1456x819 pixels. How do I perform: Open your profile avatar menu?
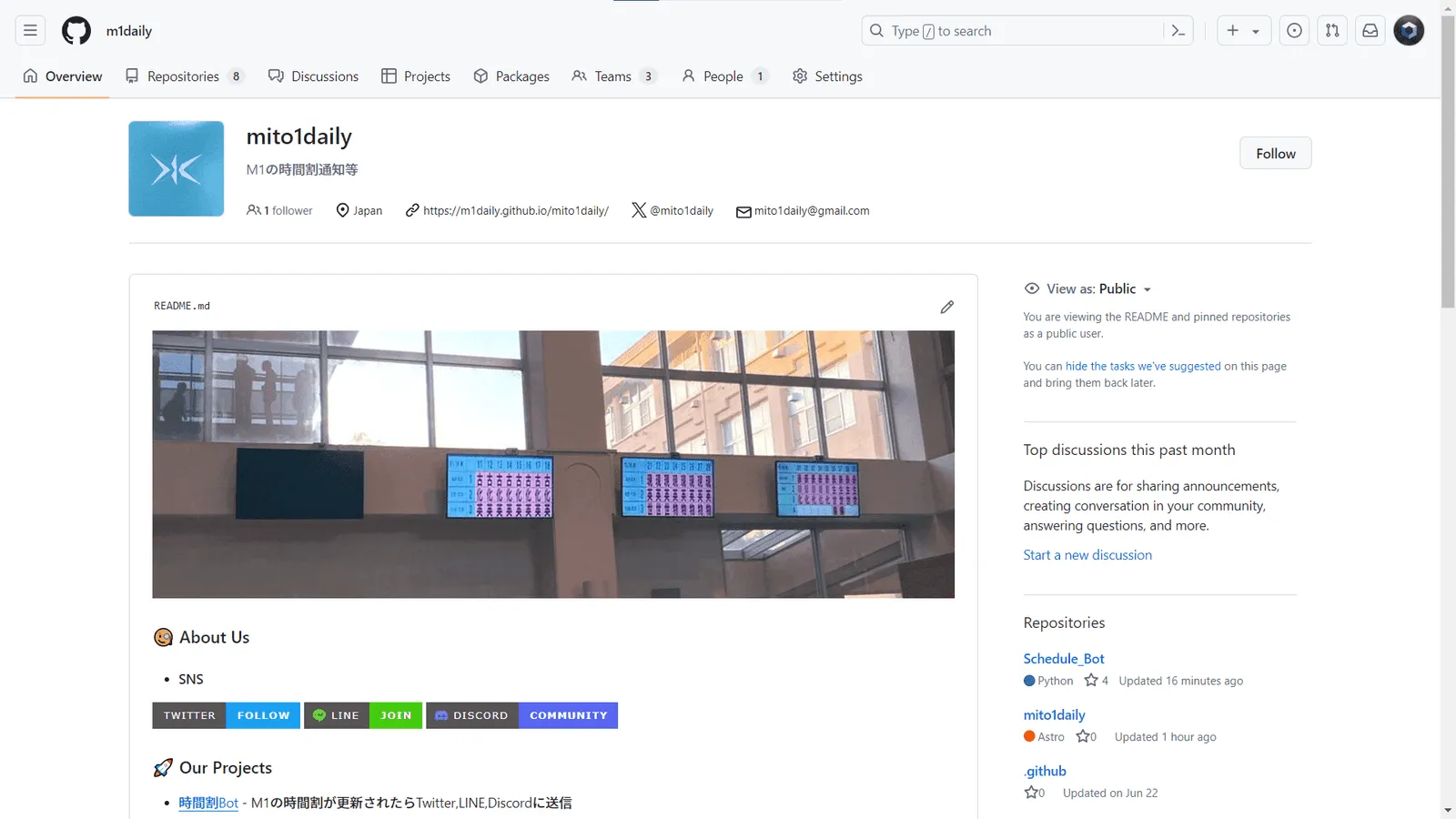point(1408,30)
